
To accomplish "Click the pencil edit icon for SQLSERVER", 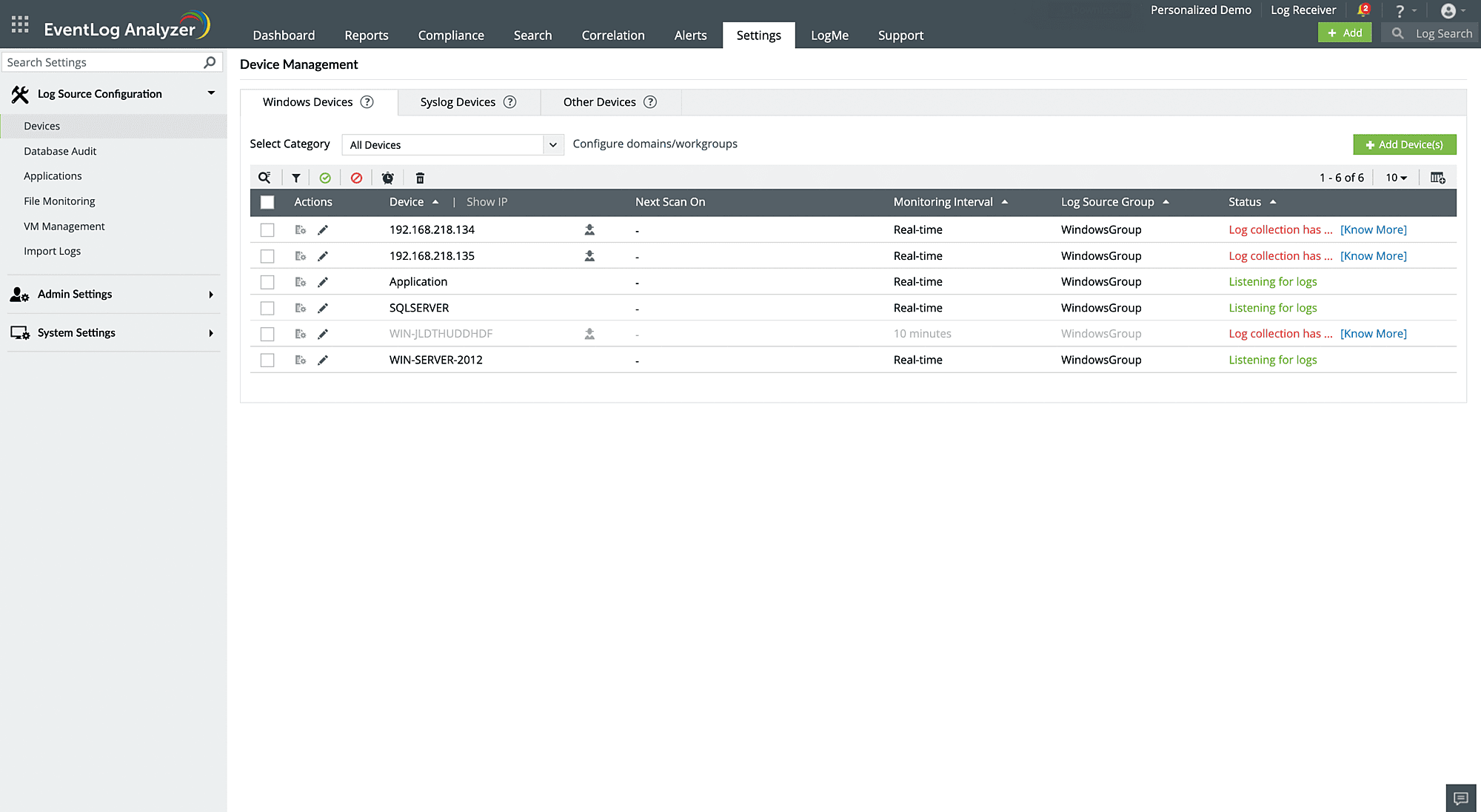I will click(323, 307).
